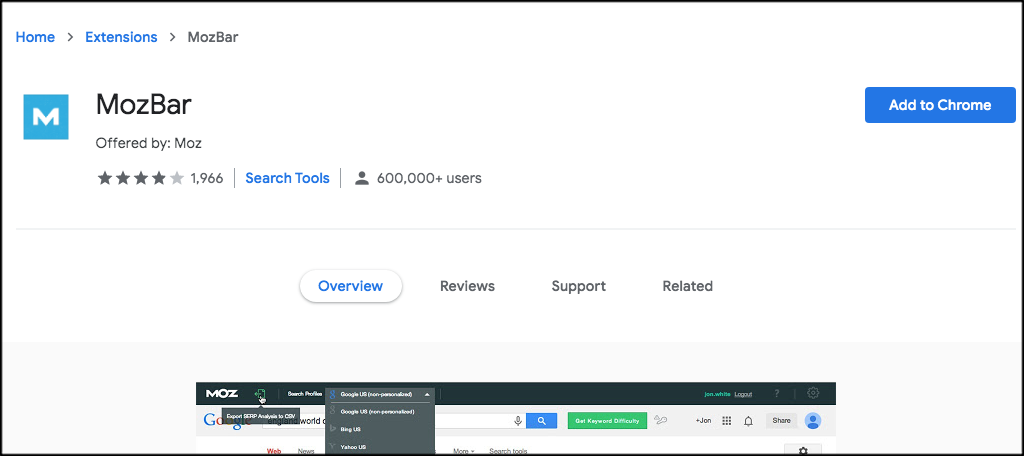Click the Get Keyword Difficulty button
This screenshot has height=456, width=1024.
[607, 421]
